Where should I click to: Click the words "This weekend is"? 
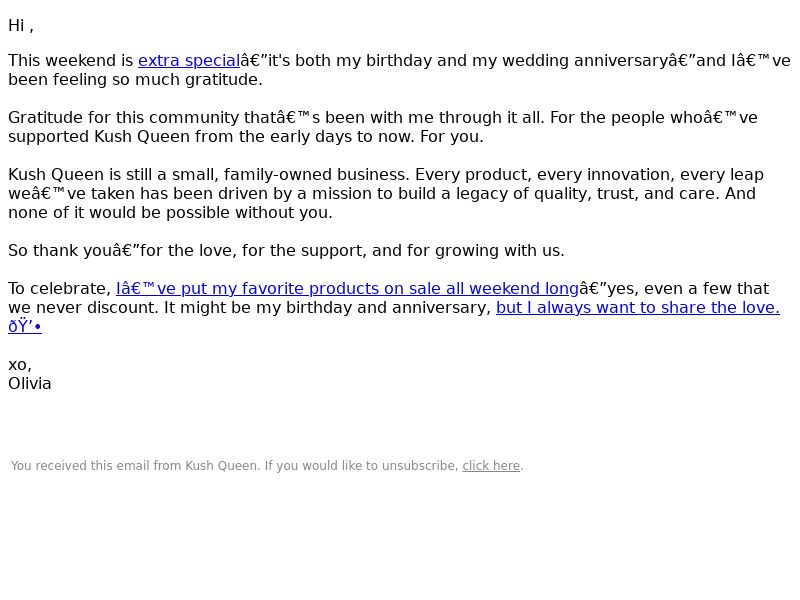[x=70, y=61]
